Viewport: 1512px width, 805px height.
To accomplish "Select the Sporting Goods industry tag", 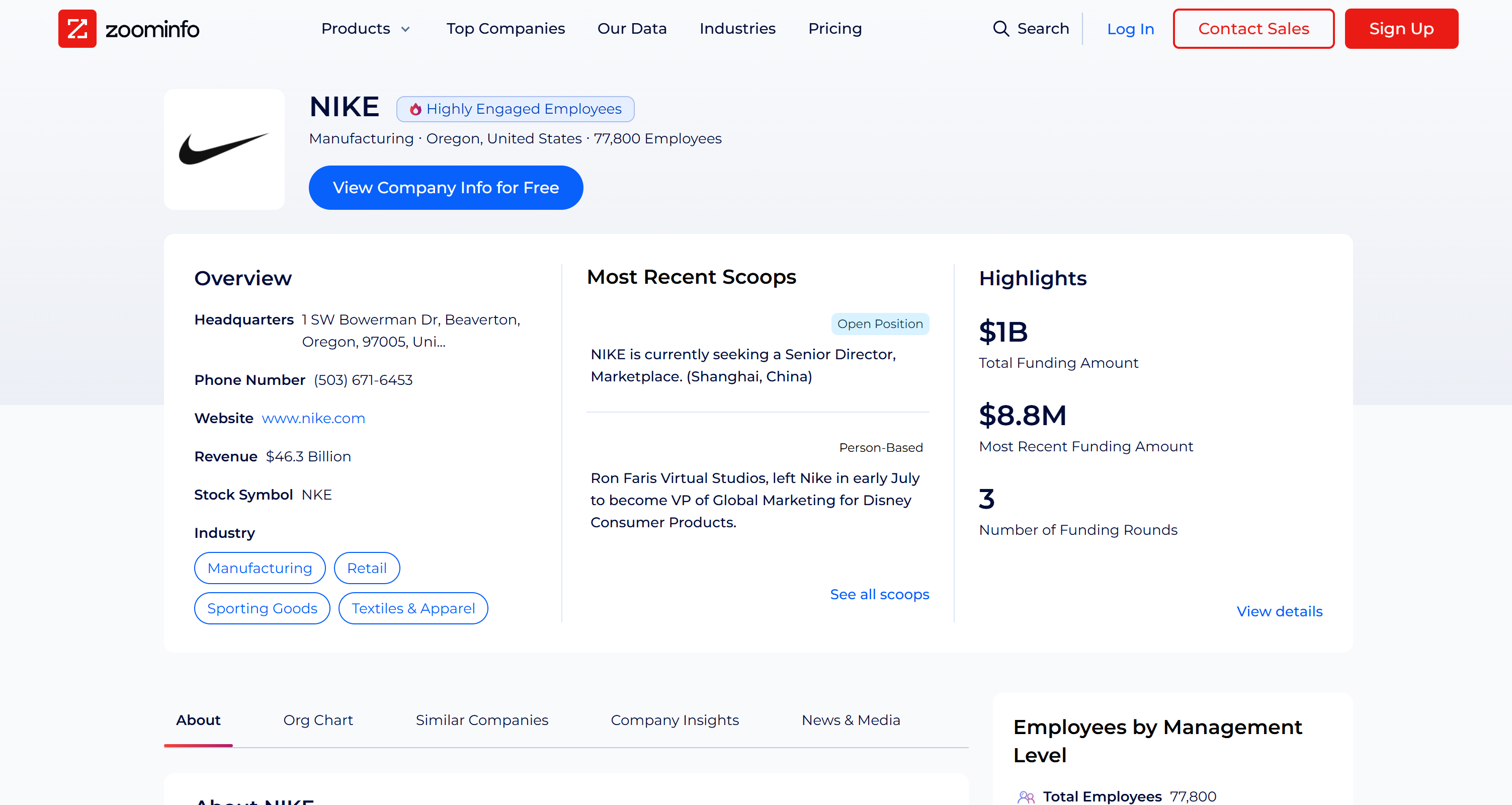I will 262,608.
